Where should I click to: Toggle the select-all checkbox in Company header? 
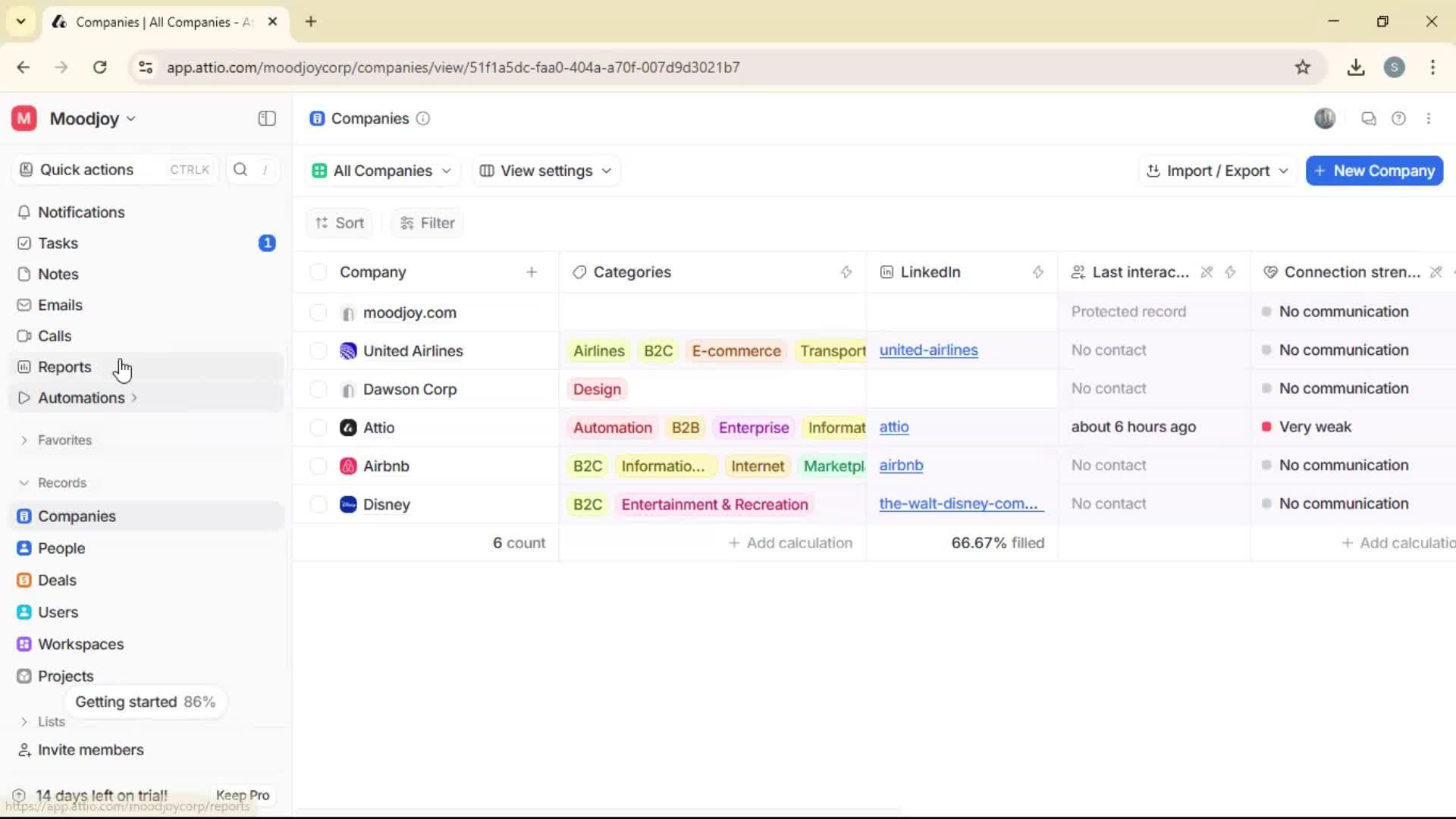(318, 272)
